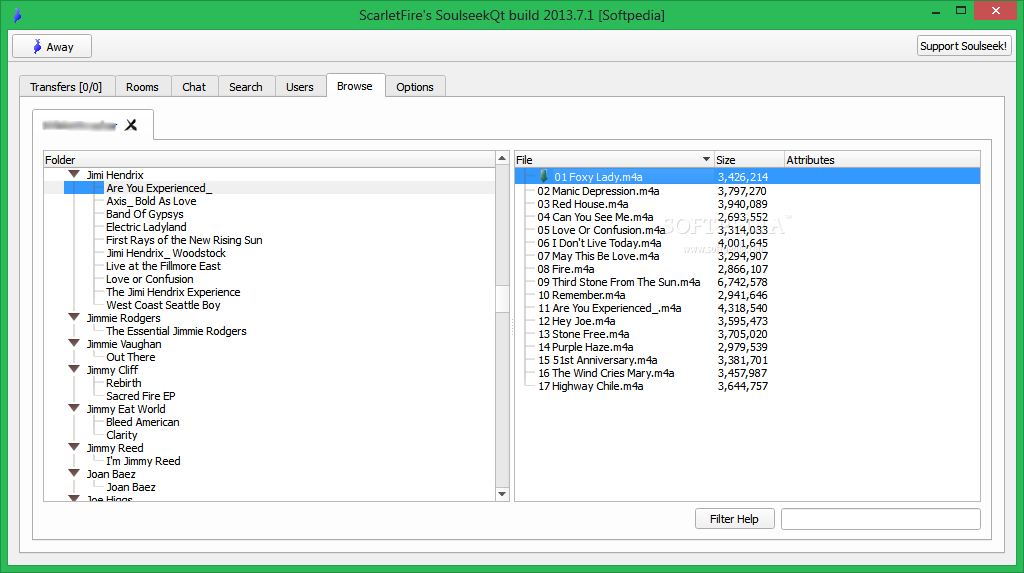Select 08 Fire.m4a file
Image resolution: width=1024 pixels, height=573 pixels.
click(x=566, y=269)
